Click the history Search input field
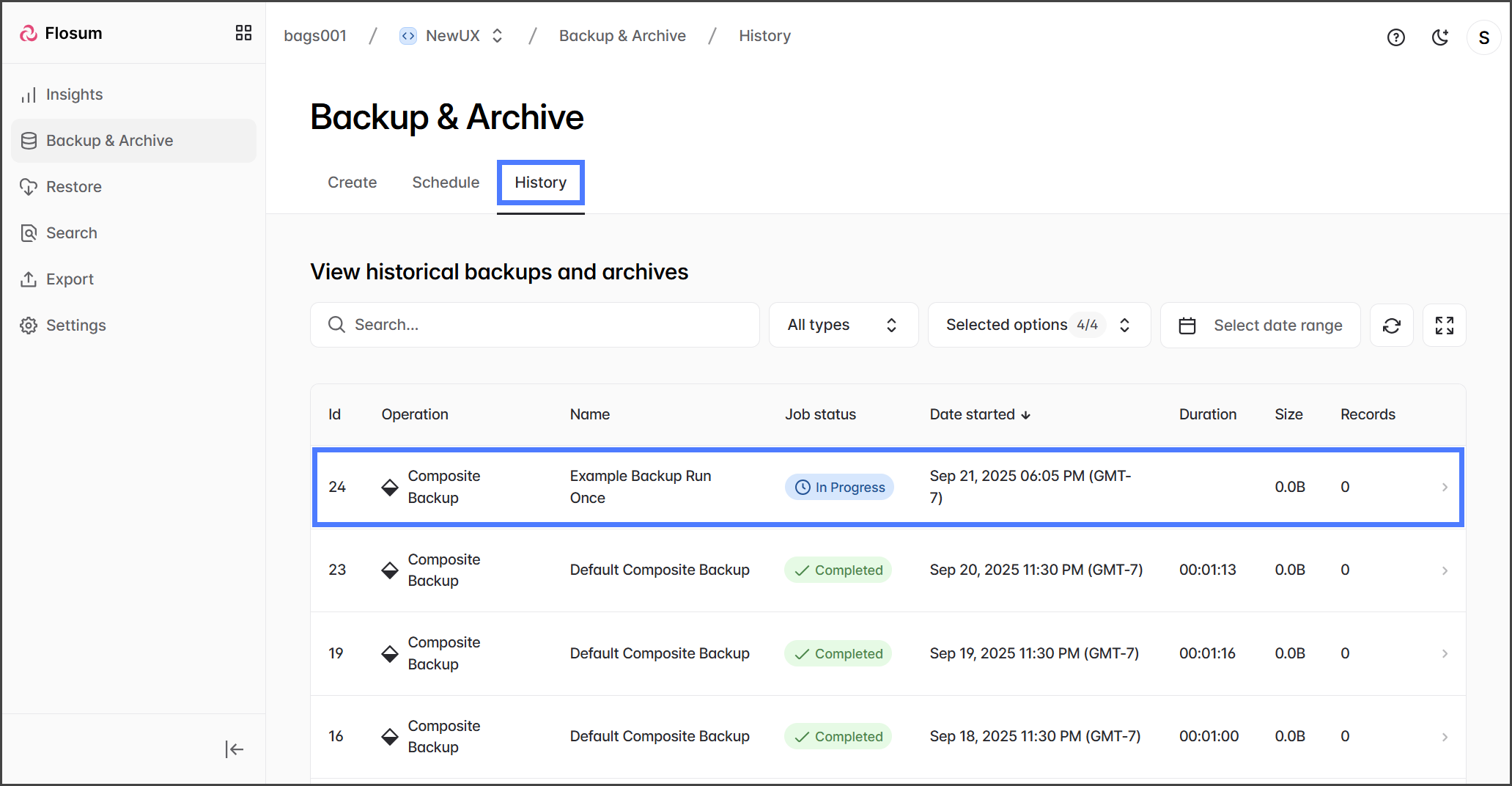Viewport: 1512px width, 786px height. click(535, 325)
